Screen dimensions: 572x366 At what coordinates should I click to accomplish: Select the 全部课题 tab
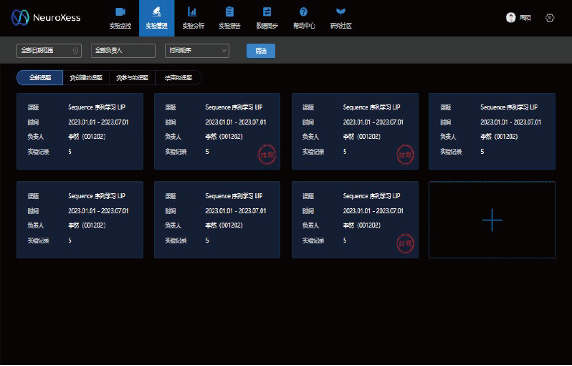point(40,77)
